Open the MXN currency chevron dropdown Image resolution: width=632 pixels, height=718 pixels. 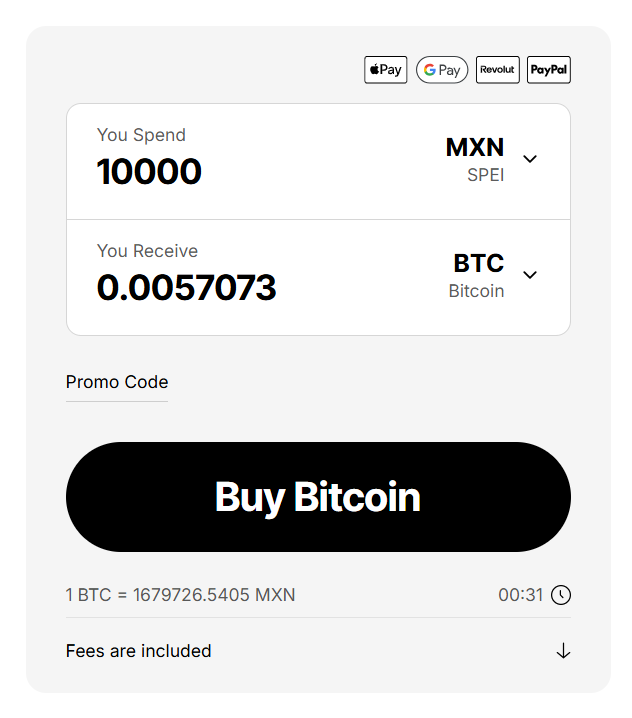tap(530, 159)
